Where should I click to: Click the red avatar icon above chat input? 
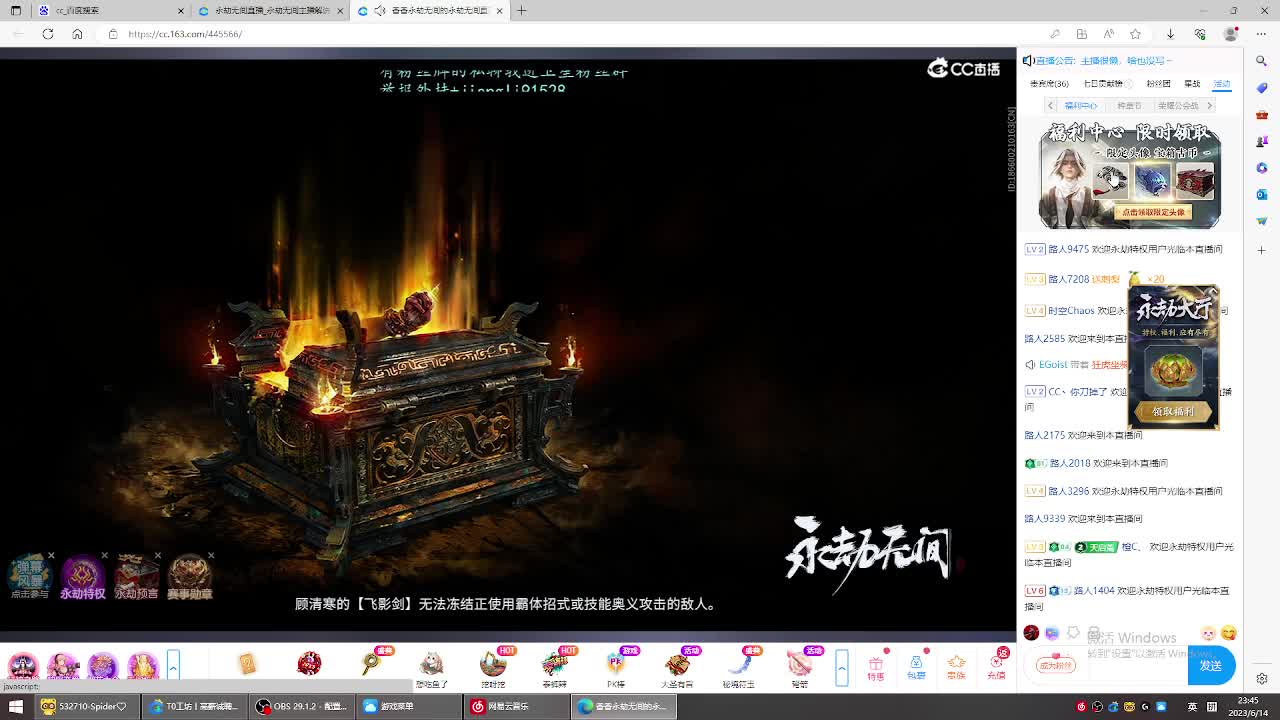pyautogui.click(x=1031, y=633)
